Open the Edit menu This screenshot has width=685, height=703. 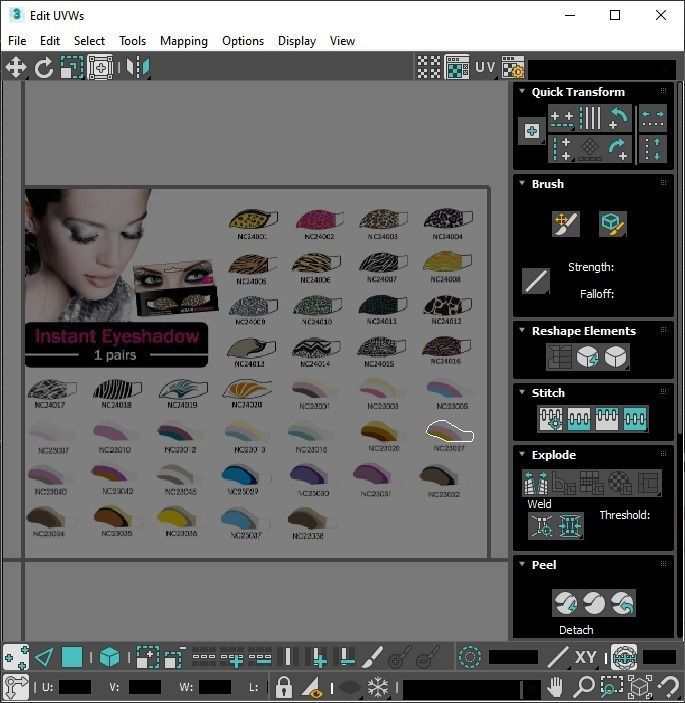pyautogui.click(x=50, y=41)
